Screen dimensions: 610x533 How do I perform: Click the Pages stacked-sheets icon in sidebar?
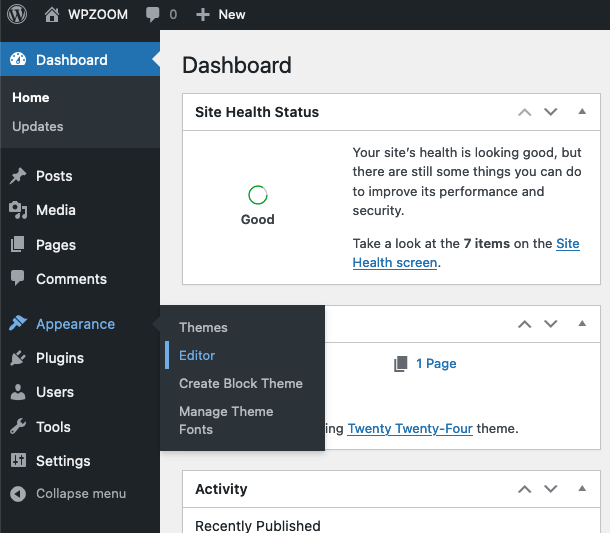(x=18, y=244)
